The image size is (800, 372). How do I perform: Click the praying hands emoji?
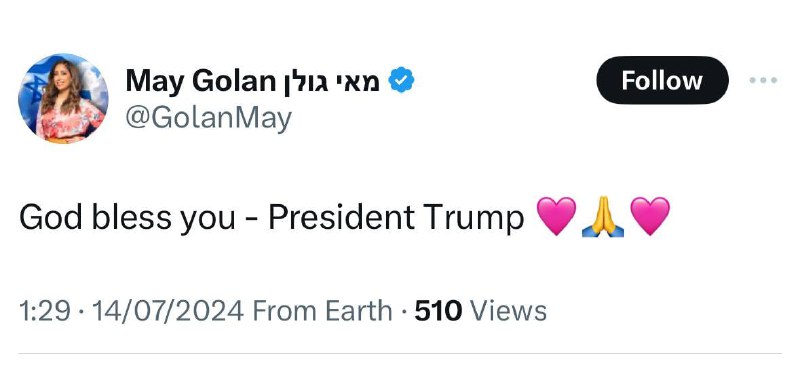[603, 217]
